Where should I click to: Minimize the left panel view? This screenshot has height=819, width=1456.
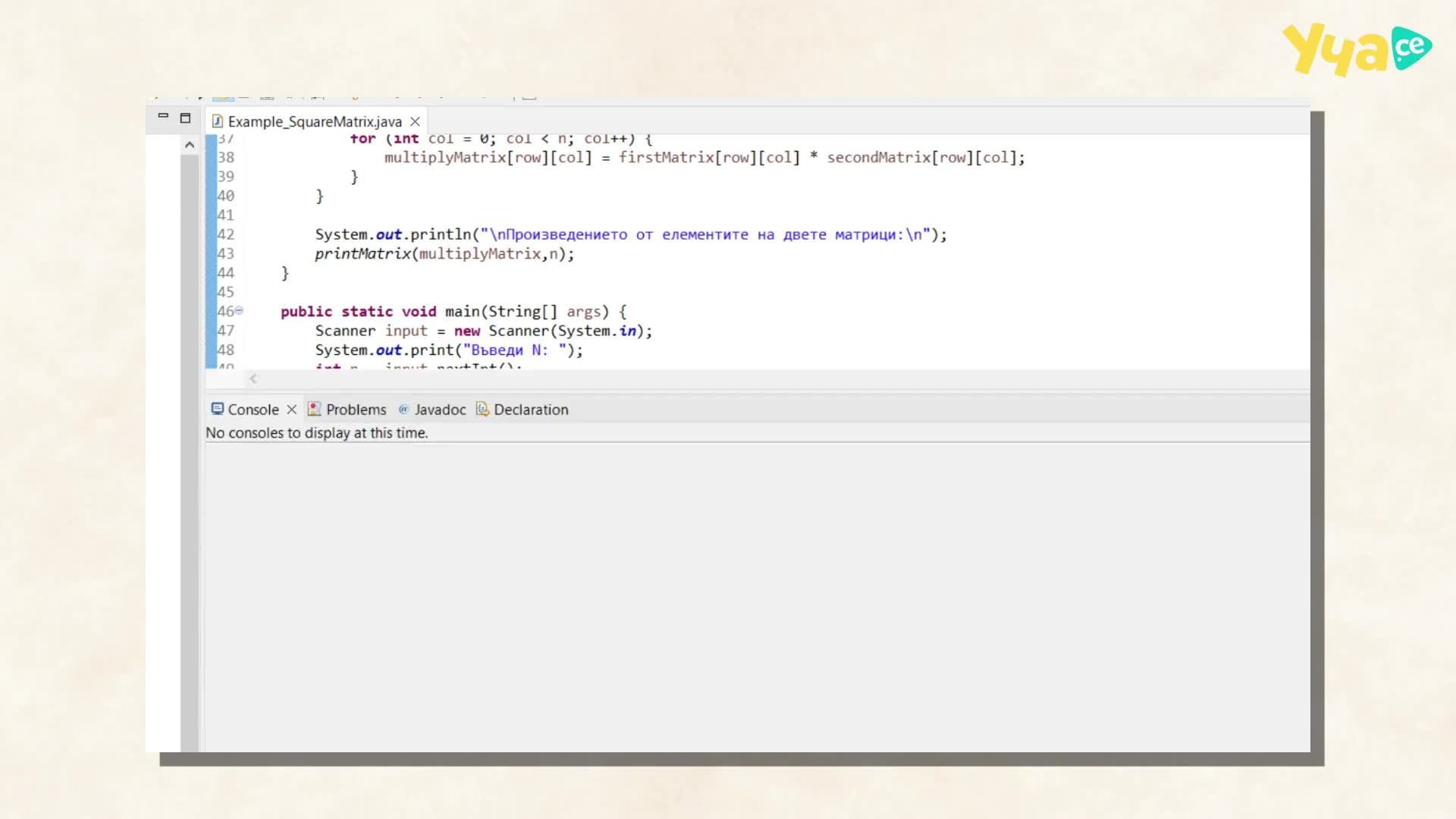[x=163, y=117]
